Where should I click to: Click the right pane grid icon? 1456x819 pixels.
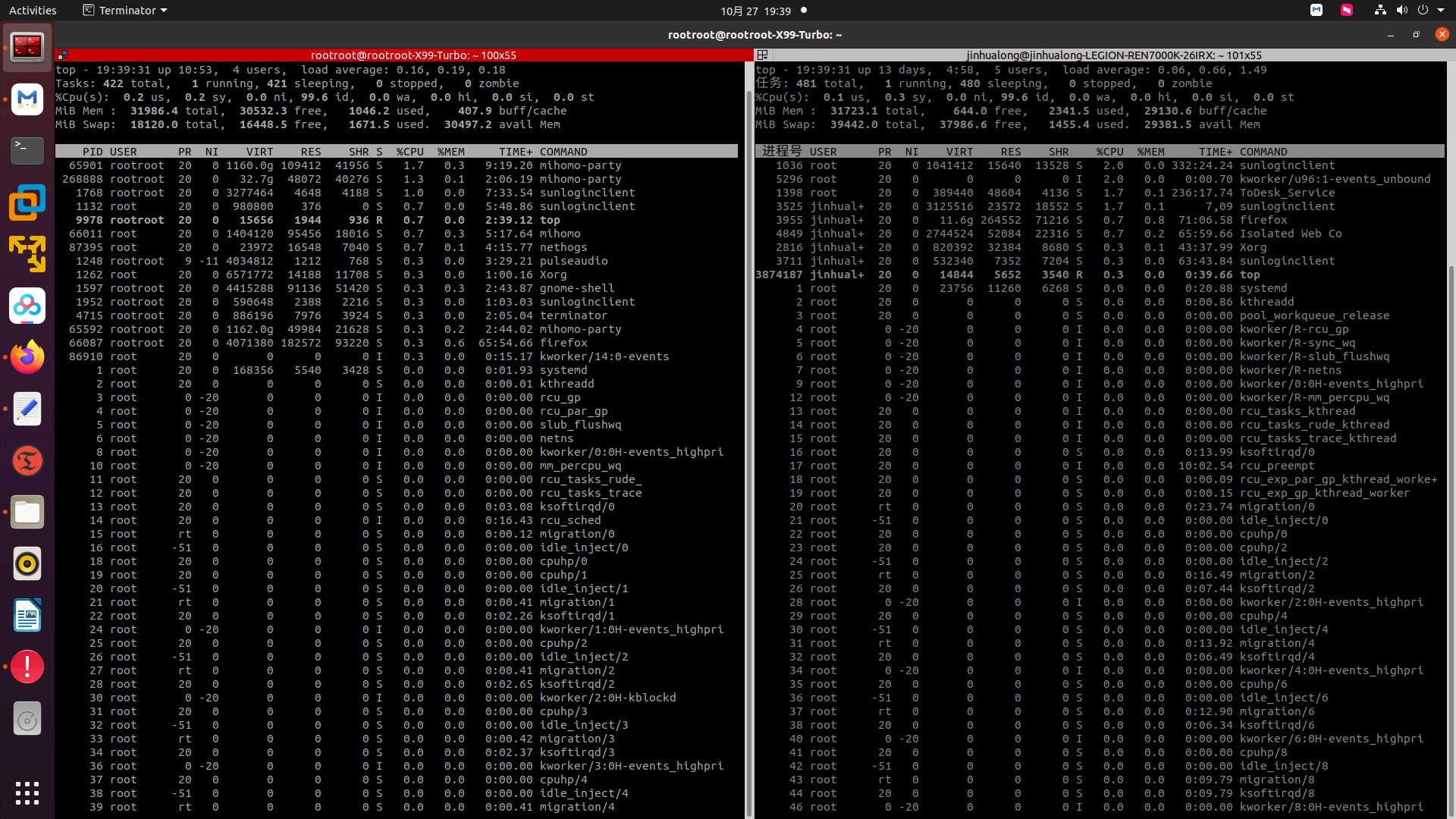coord(763,55)
